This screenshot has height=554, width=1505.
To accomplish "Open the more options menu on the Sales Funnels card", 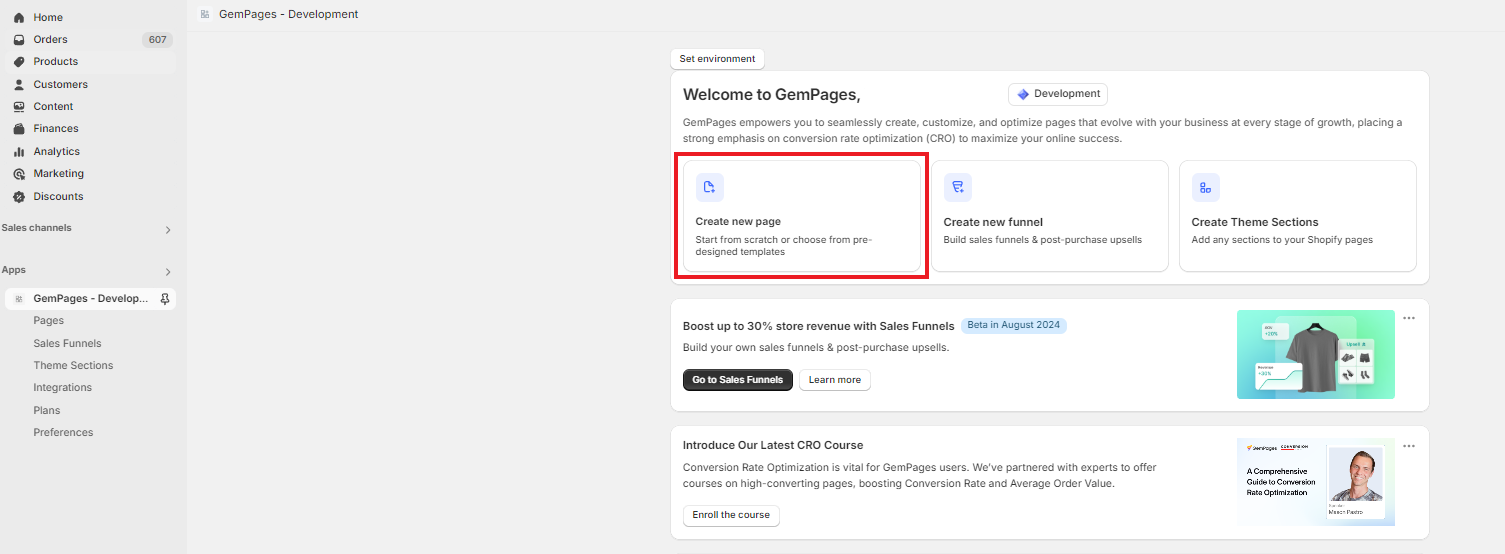I will click(x=1409, y=318).
